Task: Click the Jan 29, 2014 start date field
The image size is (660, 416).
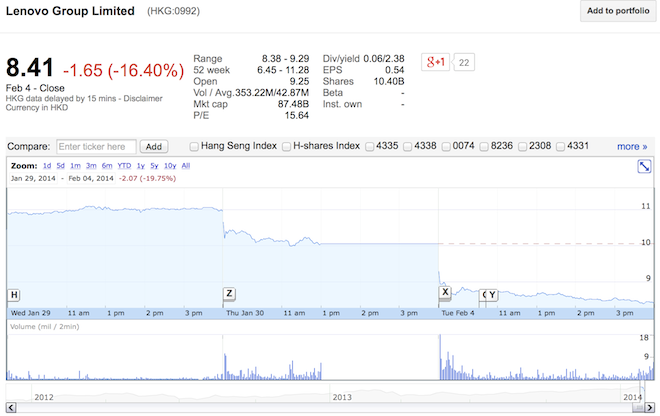Action: 33,179
